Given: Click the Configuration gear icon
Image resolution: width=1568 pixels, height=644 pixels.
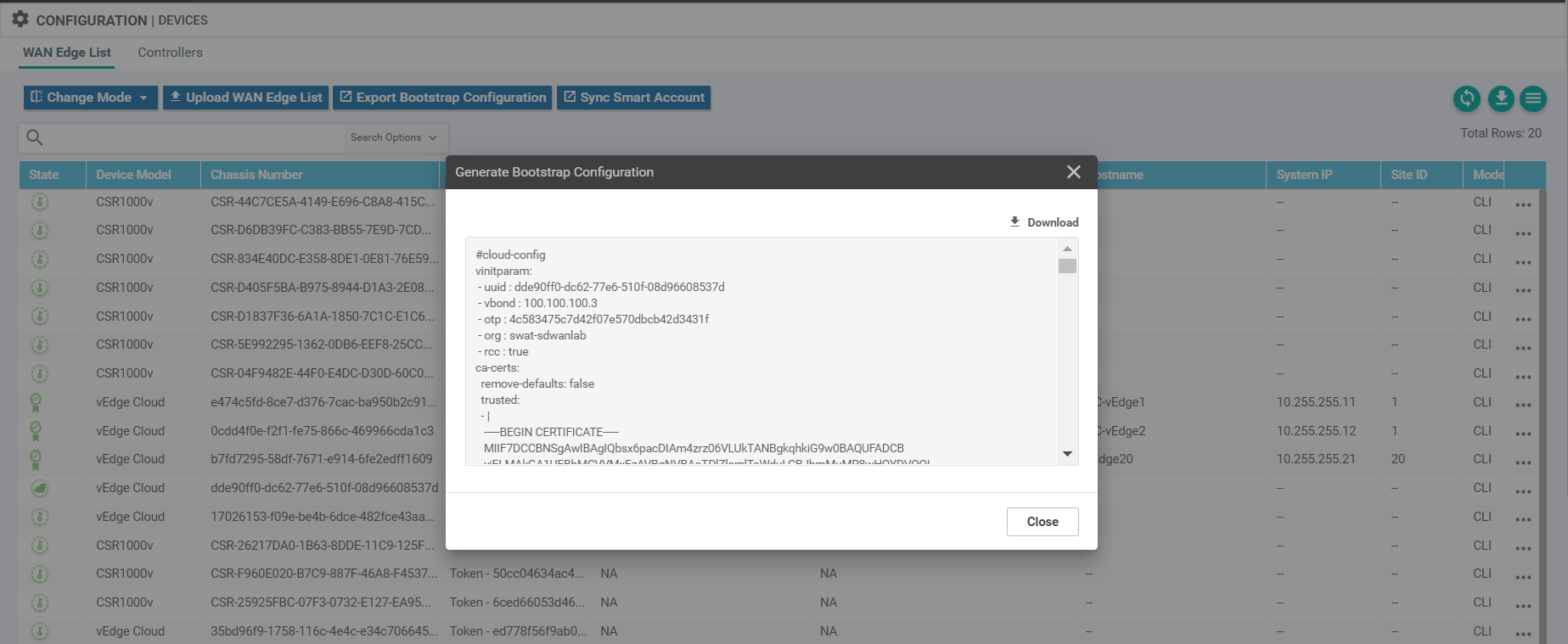Looking at the screenshot, I should click(x=20, y=20).
